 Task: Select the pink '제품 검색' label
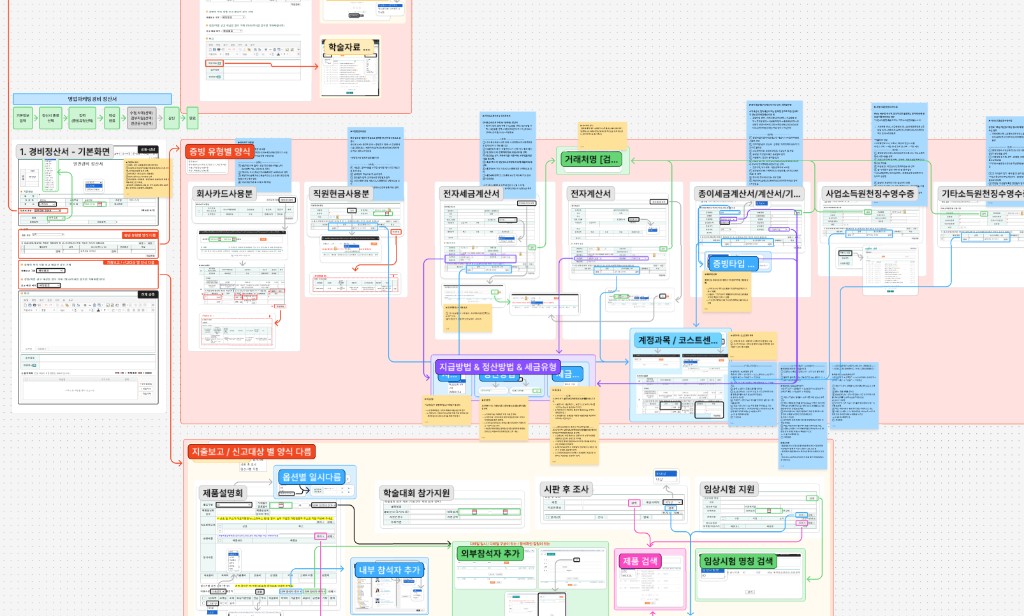click(x=641, y=560)
